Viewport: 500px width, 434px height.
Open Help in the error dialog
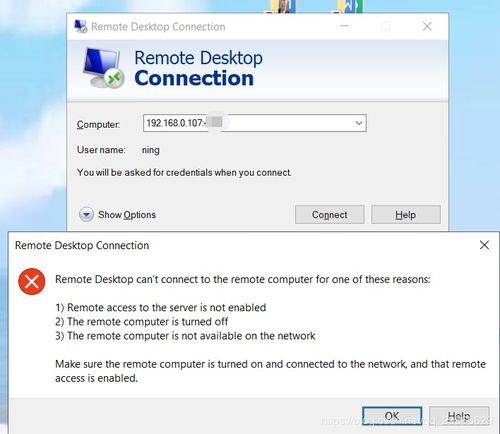459,416
